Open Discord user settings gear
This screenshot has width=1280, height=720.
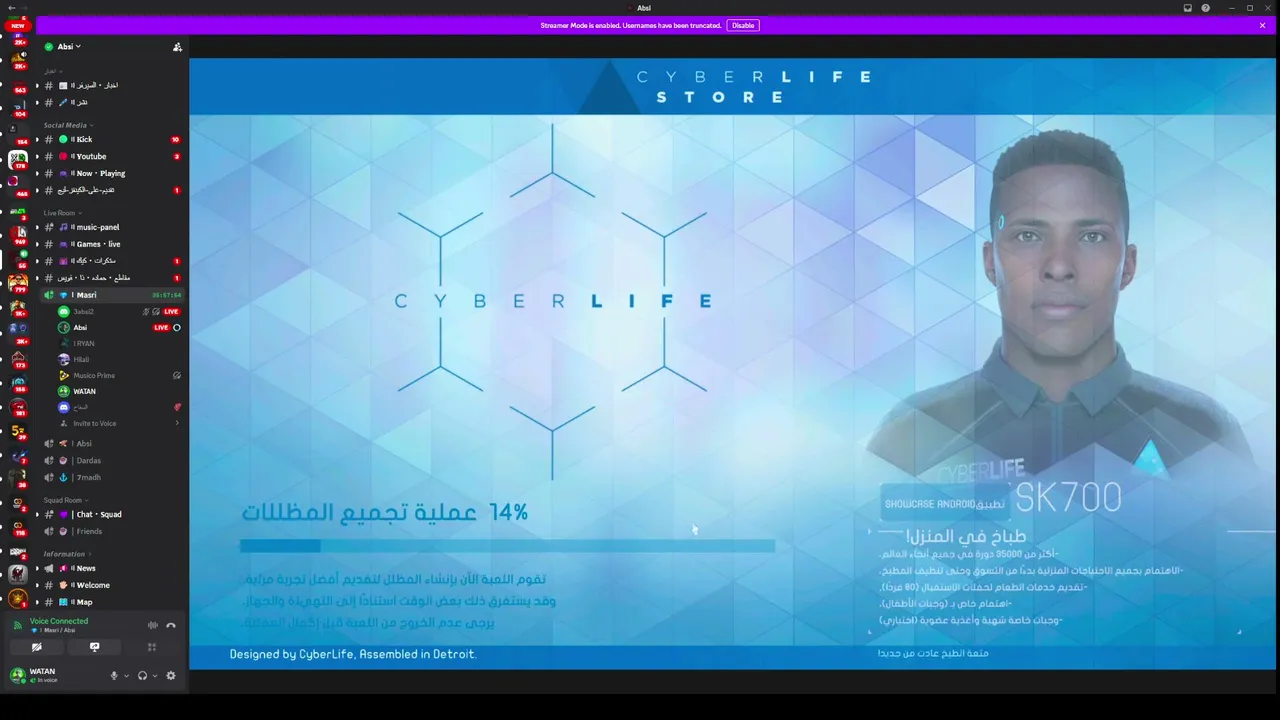pyautogui.click(x=171, y=676)
